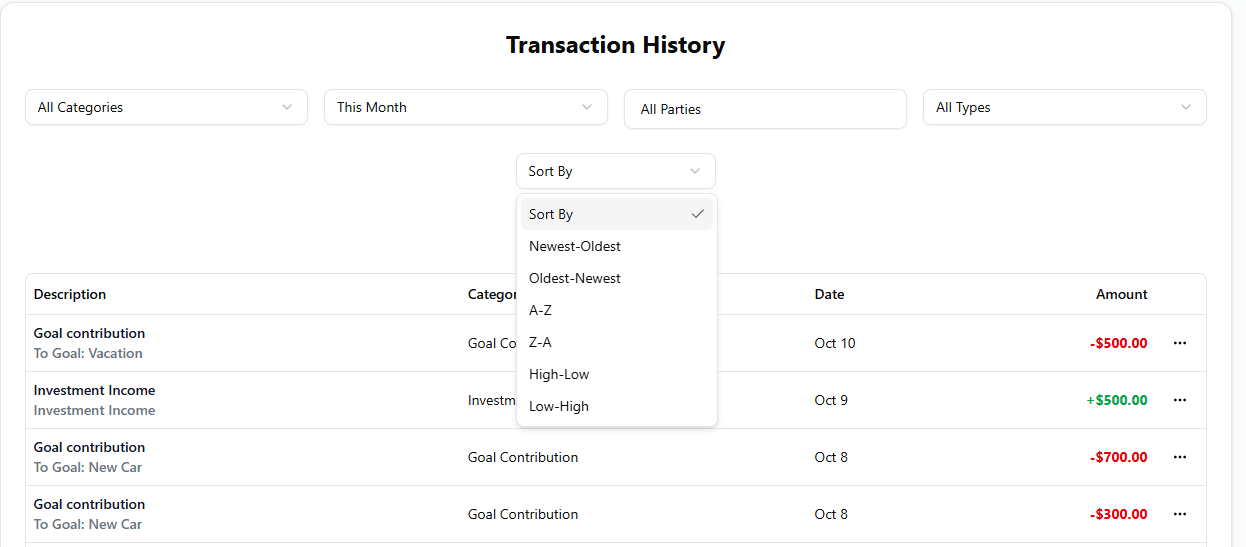This screenshot has height=547, width=1246.
Task: Sort transactions A-Z
Action: 541,310
